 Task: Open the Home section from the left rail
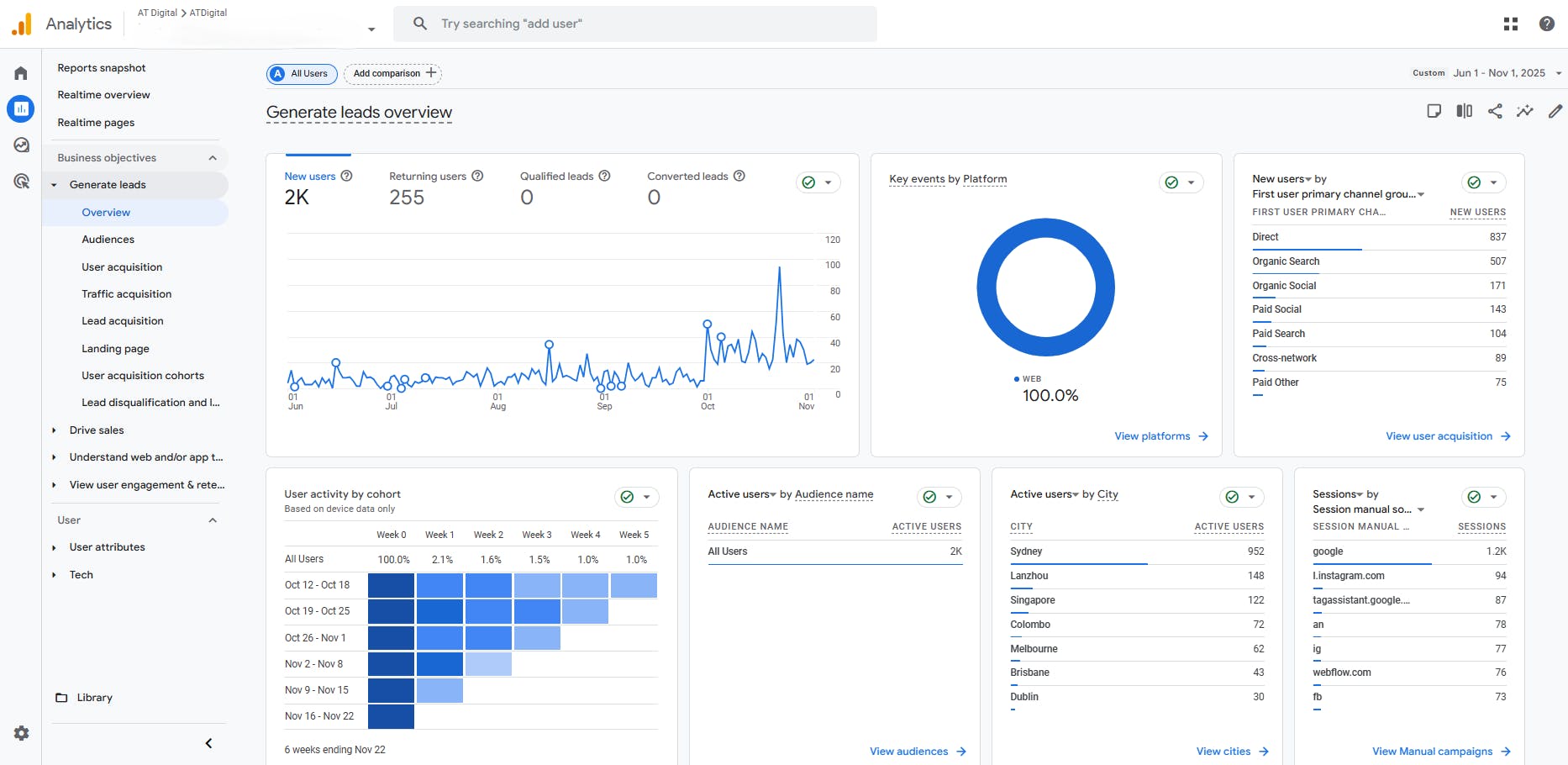click(20, 73)
